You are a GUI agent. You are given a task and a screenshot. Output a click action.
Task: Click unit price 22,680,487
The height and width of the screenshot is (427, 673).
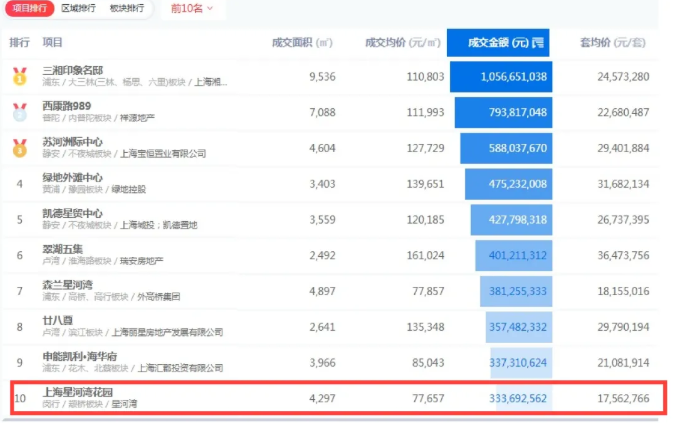(623, 112)
